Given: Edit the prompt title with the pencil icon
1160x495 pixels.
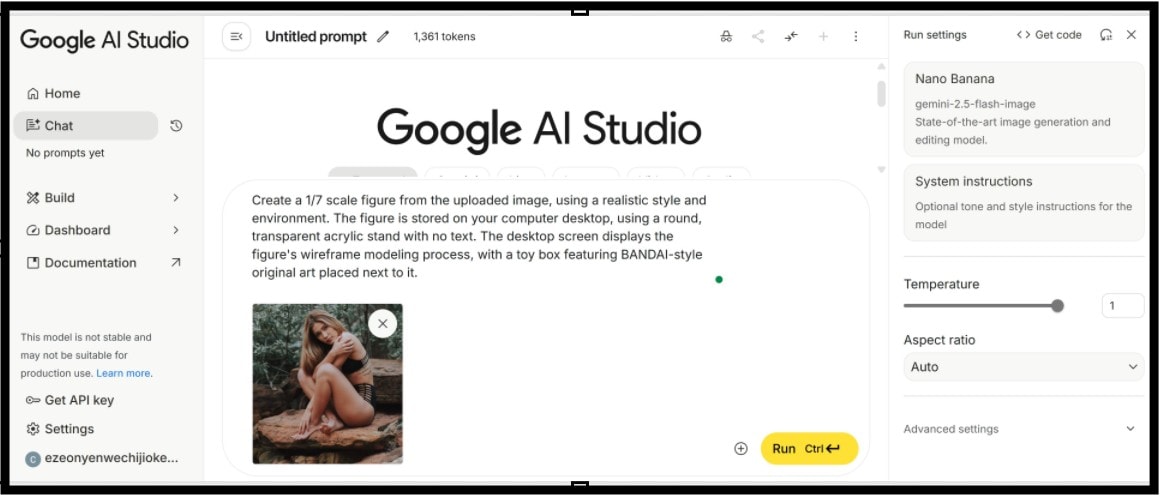Looking at the screenshot, I should coord(382,37).
